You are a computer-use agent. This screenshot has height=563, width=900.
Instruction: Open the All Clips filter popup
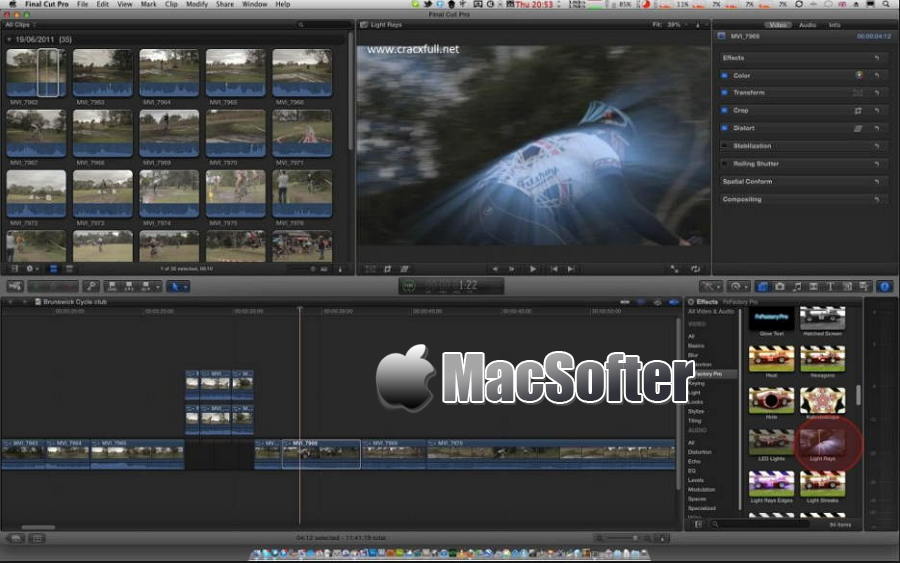[21, 25]
